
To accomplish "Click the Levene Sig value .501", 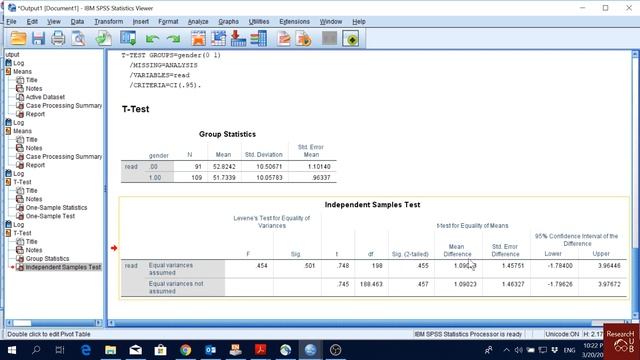I will [x=309, y=266].
